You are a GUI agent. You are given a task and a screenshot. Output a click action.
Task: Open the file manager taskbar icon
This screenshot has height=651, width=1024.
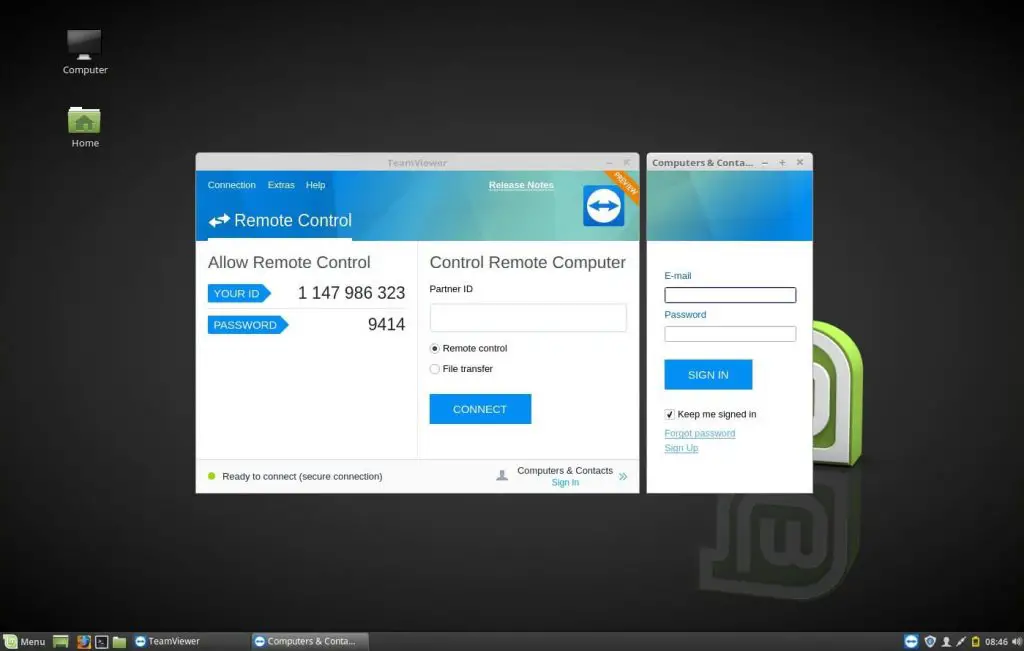click(x=120, y=641)
